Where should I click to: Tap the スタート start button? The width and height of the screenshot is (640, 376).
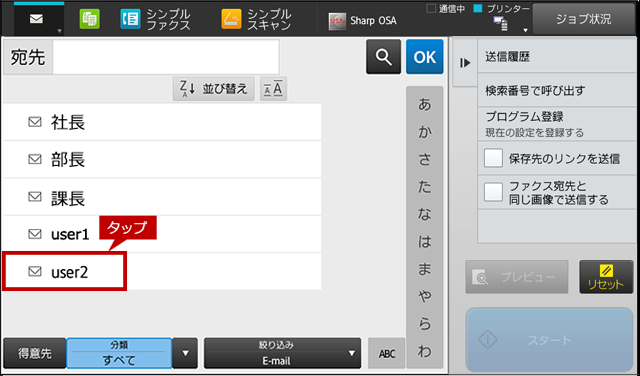(x=549, y=340)
